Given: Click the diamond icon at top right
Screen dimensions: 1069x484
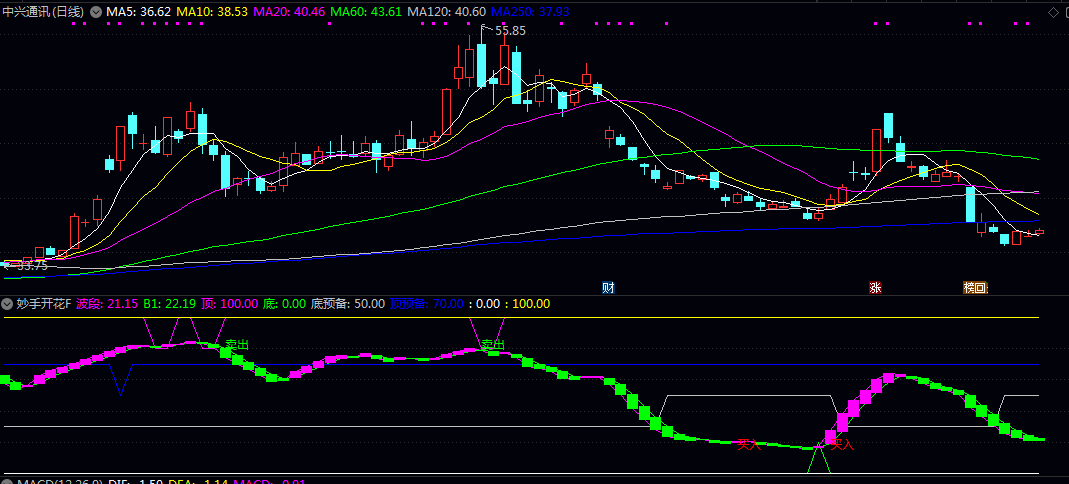Looking at the screenshot, I should pos(1052,11).
